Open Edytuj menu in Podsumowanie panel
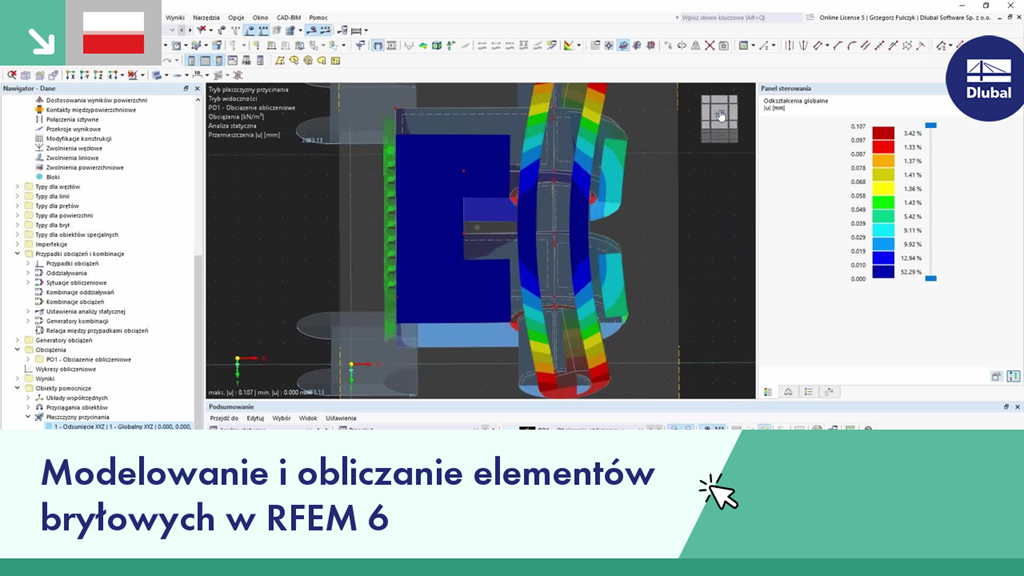This screenshot has width=1024, height=576. coord(255,418)
